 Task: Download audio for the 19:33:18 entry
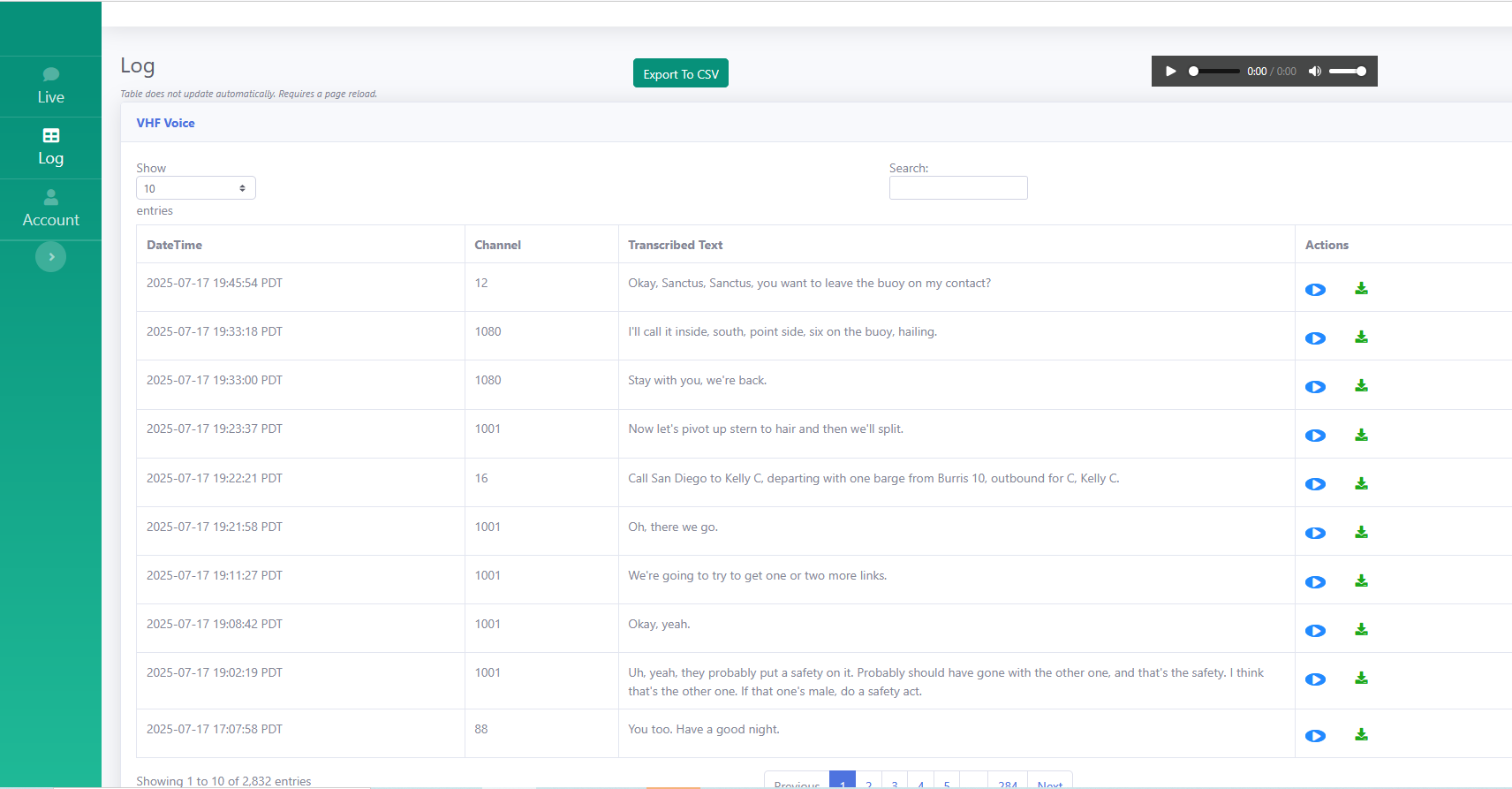coord(1361,338)
